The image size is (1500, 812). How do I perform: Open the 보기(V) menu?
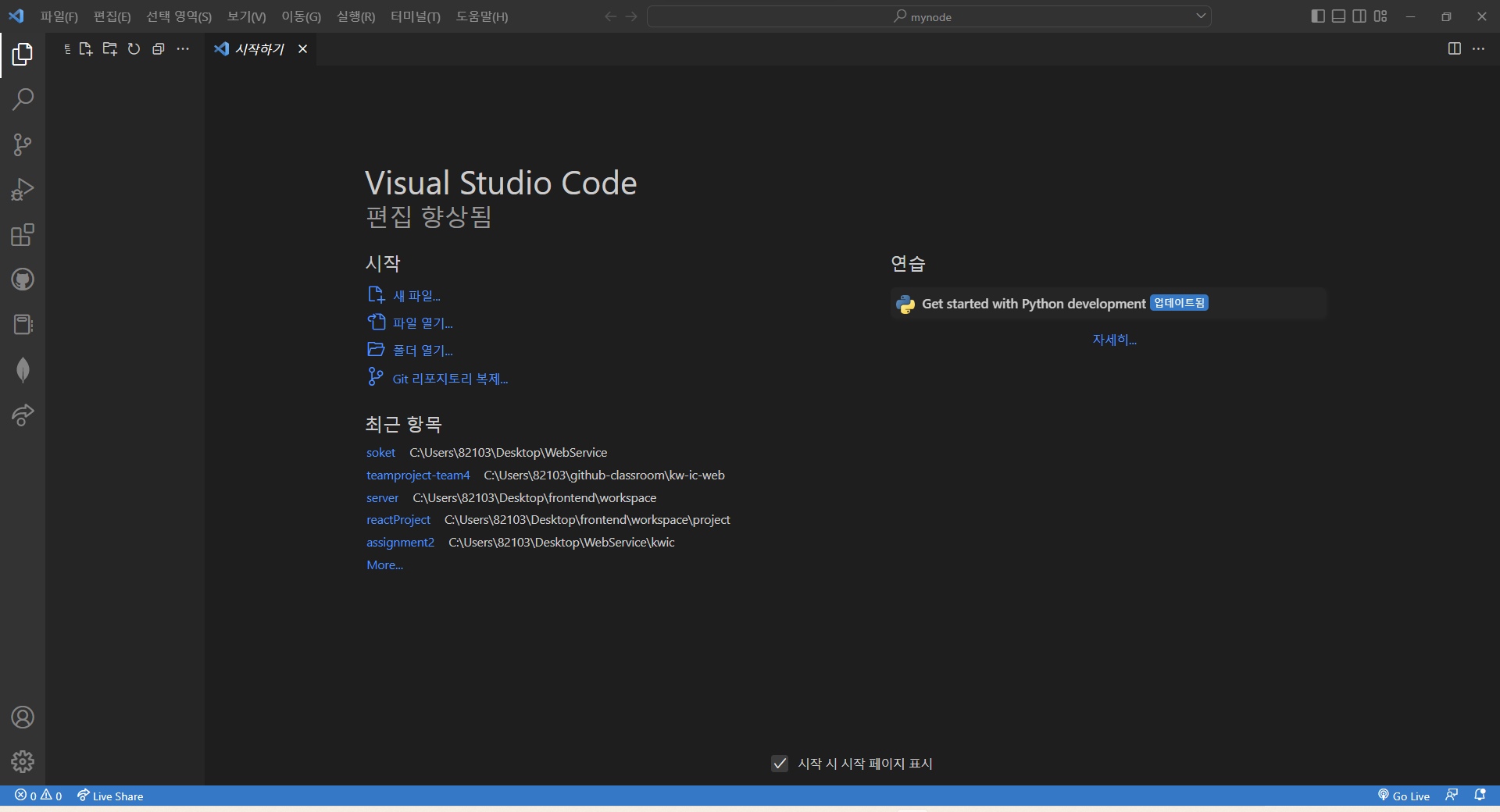point(247,16)
